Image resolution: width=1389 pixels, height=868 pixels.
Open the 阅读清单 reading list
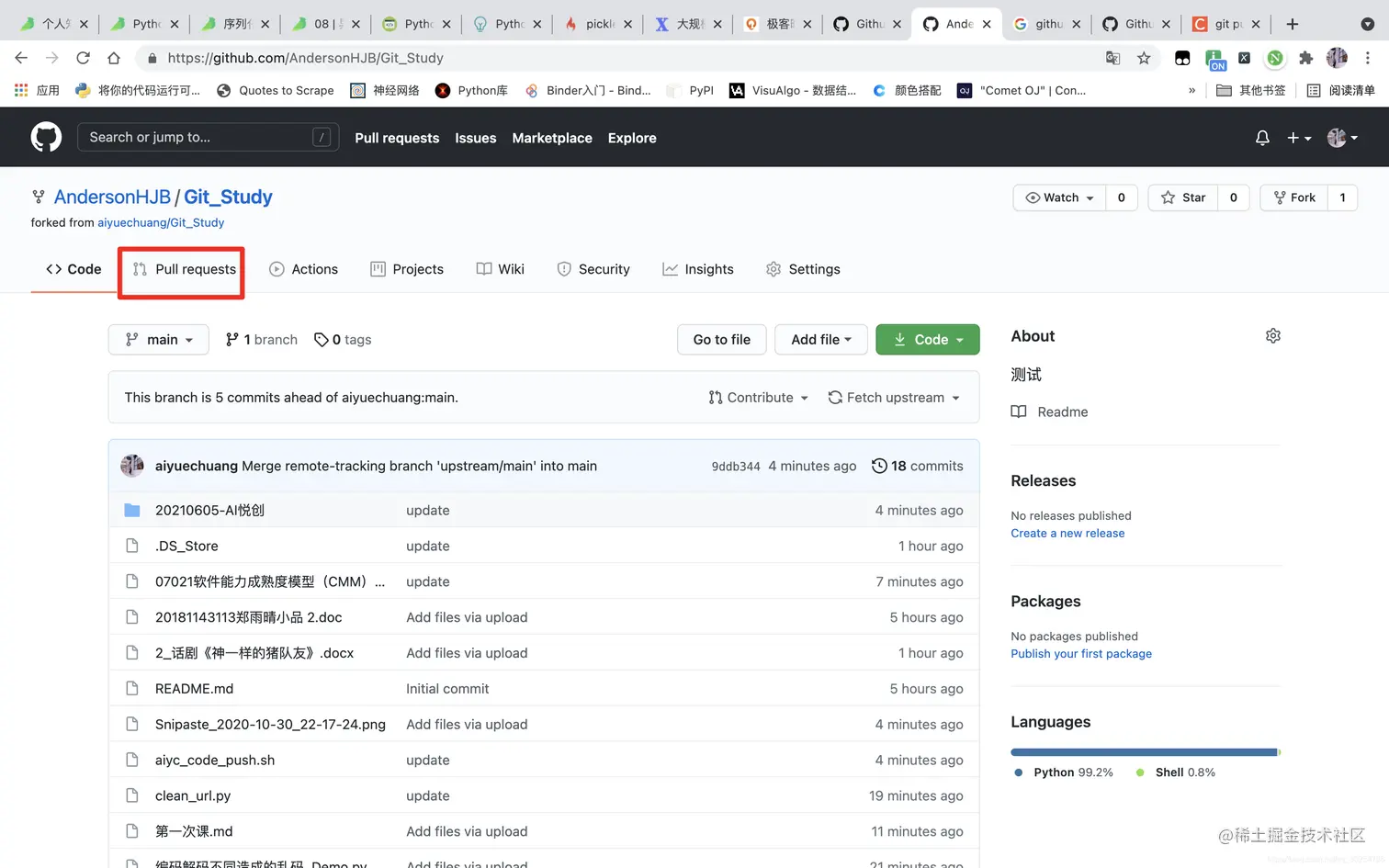point(1340,90)
